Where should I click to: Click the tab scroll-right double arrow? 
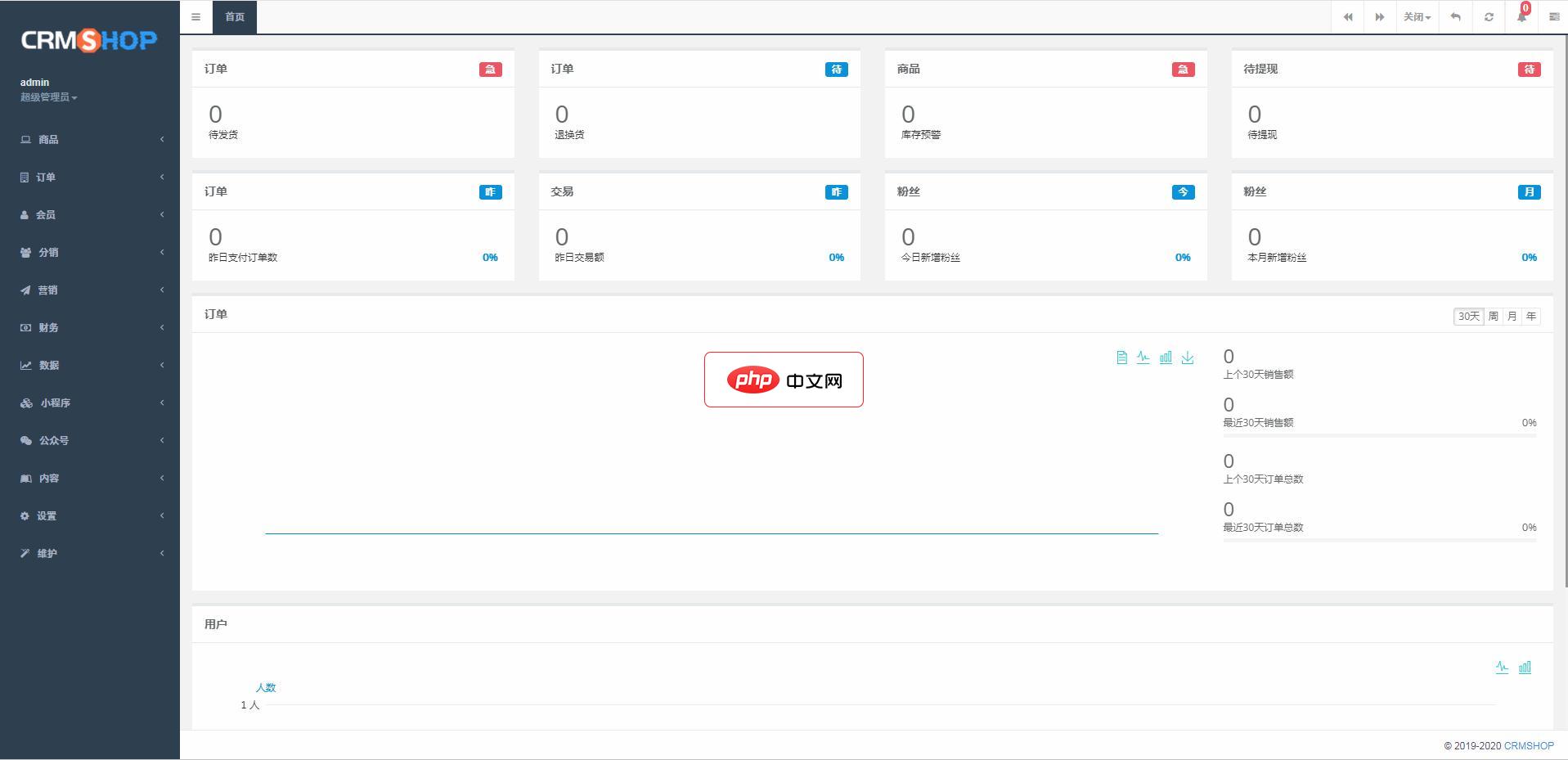click(x=1379, y=17)
